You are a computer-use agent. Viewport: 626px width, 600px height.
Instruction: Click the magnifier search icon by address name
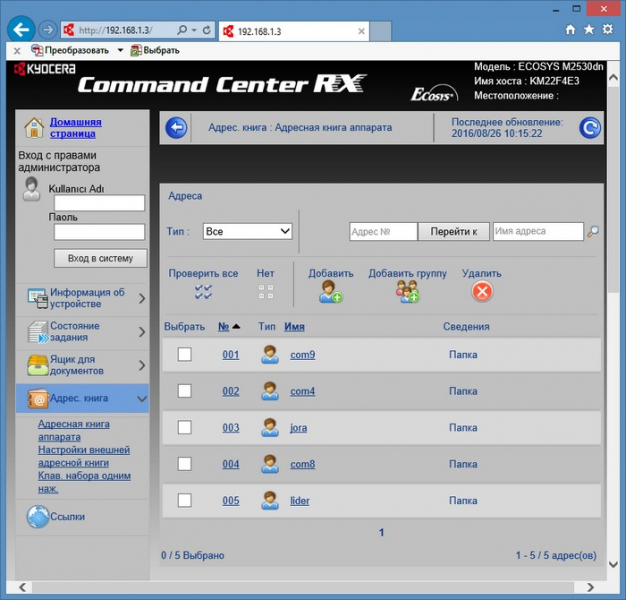tap(593, 231)
